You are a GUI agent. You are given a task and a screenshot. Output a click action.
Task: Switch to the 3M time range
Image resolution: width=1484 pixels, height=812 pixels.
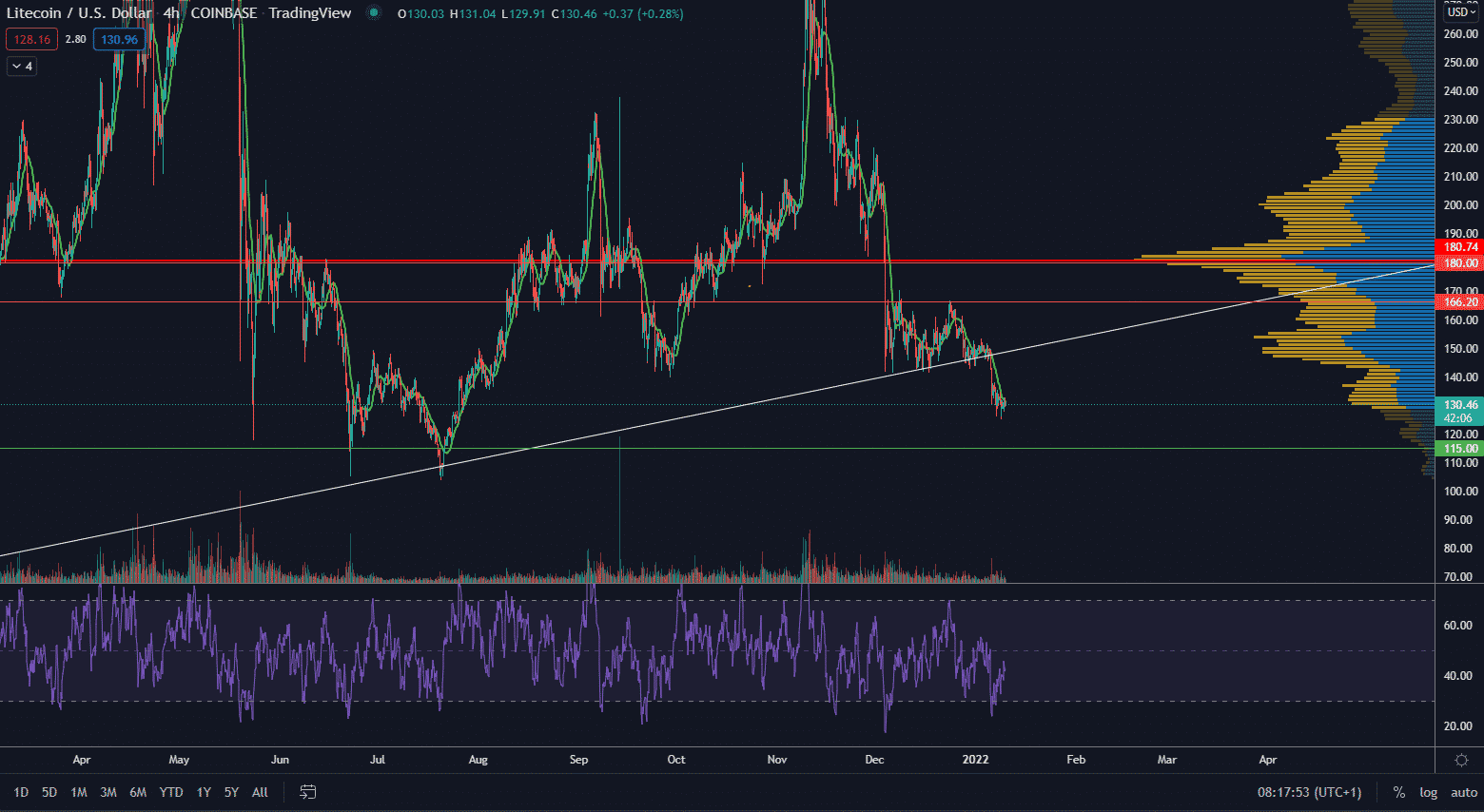tap(108, 792)
